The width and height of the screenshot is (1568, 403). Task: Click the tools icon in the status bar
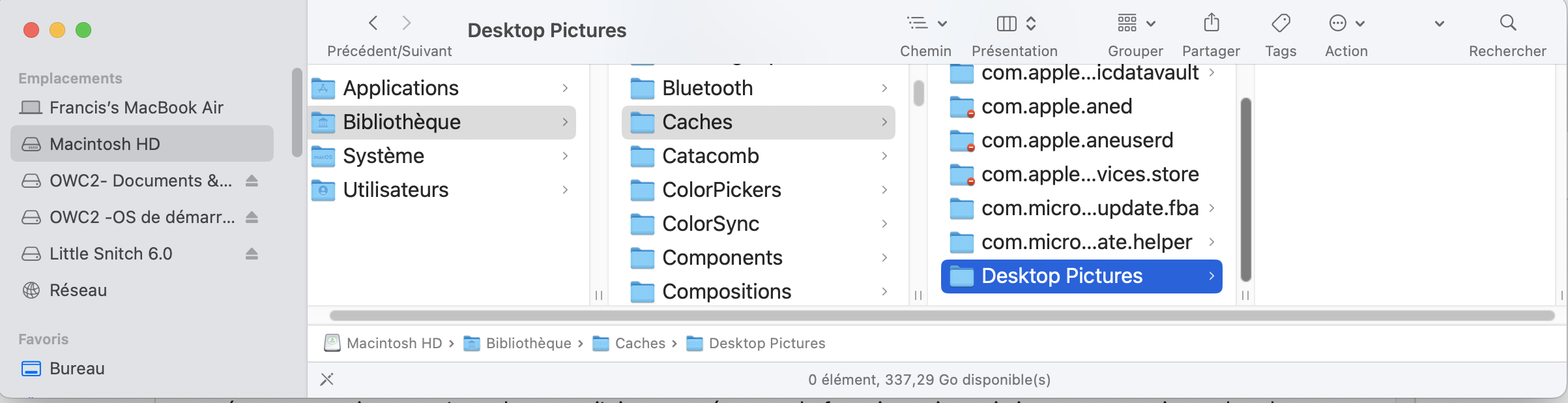pyautogui.click(x=327, y=380)
